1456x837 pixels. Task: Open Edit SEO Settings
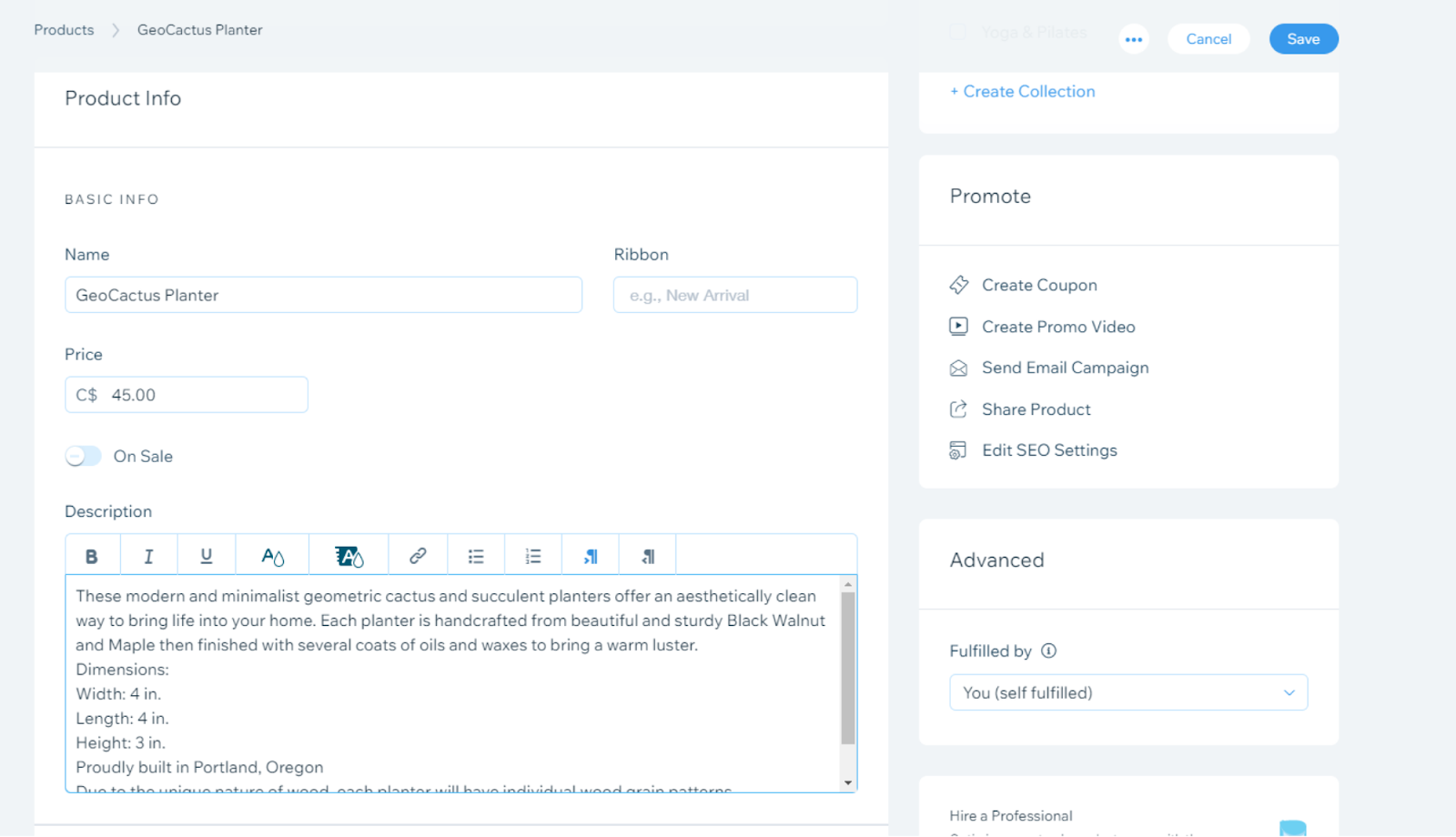tap(1049, 450)
